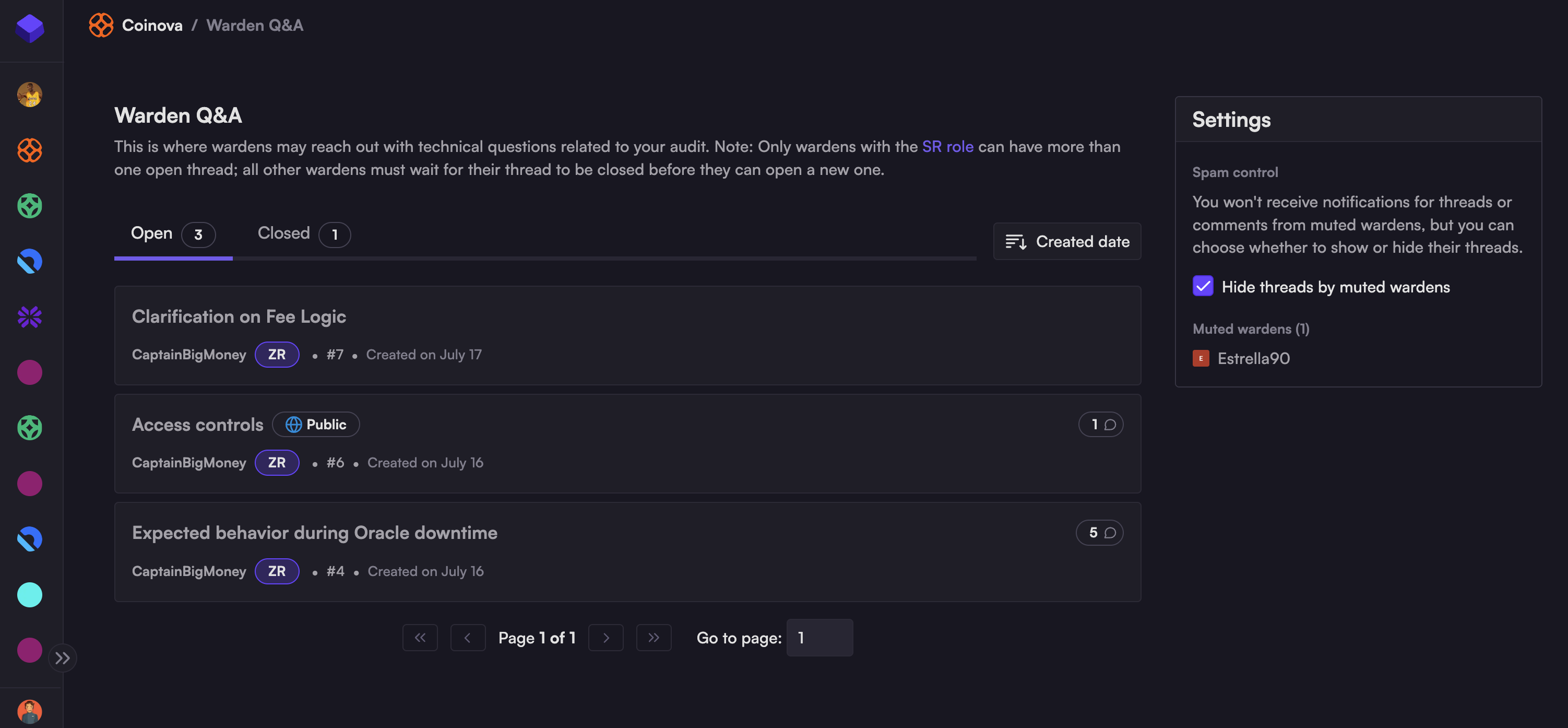Select the cyan circle project in sidebar
The width and height of the screenshot is (1568, 728).
29,595
